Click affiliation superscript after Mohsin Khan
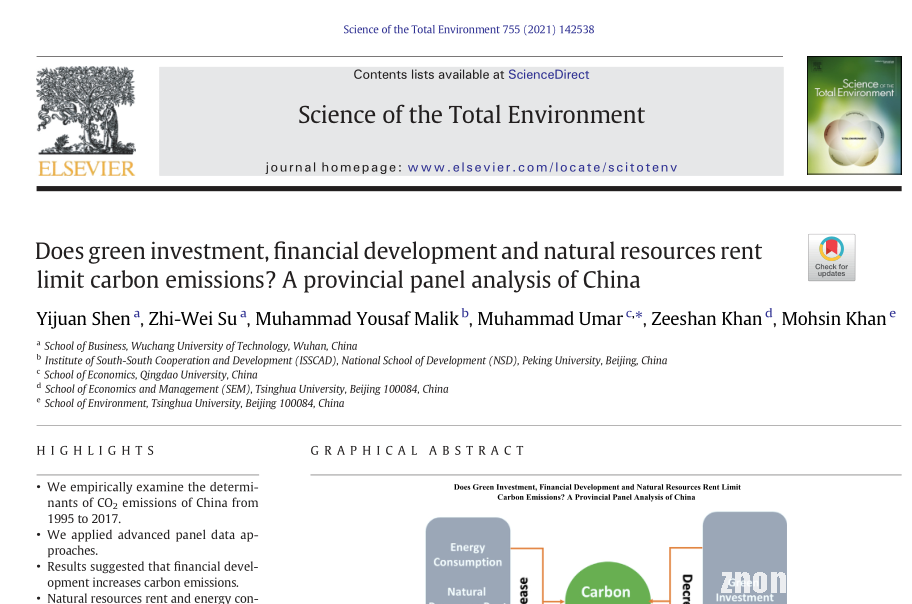912x604 pixels. (x=893, y=314)
